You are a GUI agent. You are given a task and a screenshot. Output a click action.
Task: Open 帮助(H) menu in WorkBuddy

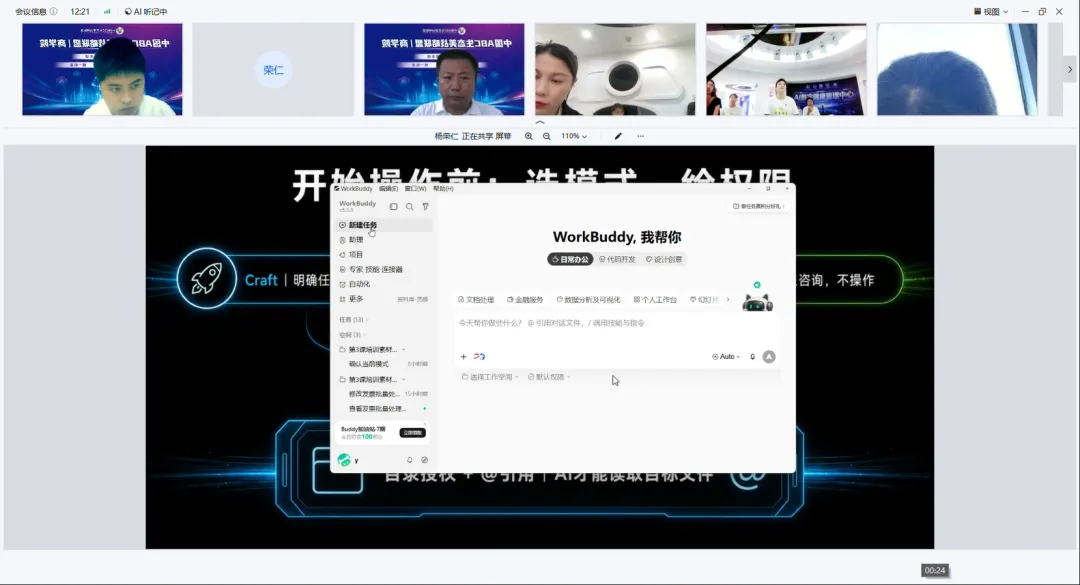pyautogui.click(x=444, y=189)
